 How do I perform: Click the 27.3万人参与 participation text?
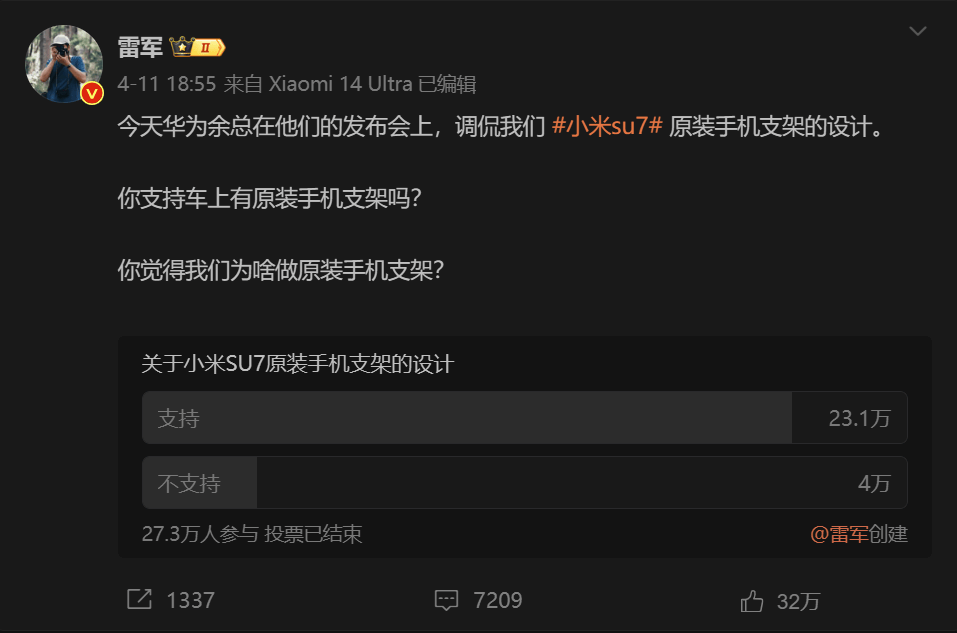click(x=200, y=534)
